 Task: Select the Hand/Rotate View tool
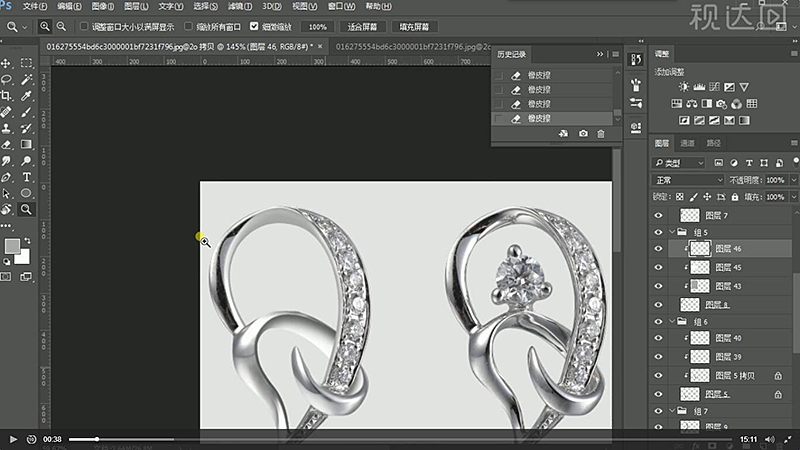click(x=6, y=209)
